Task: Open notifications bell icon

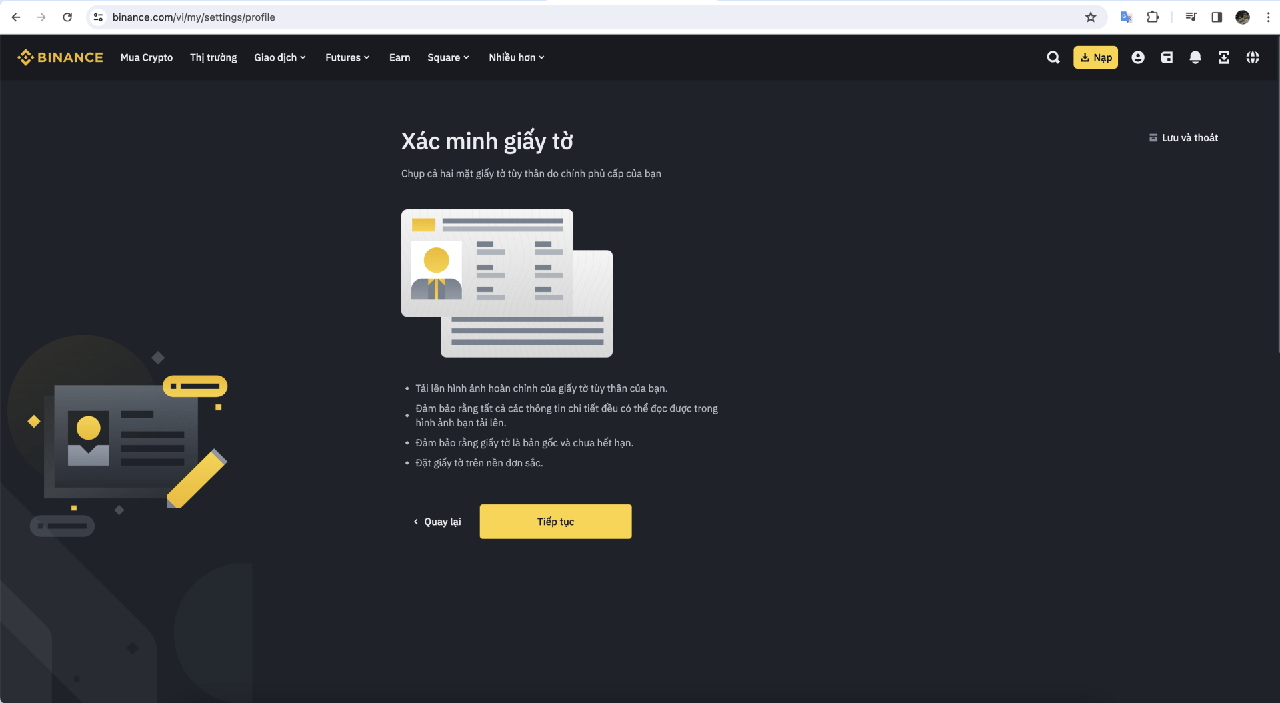Action: [1195, 58]
